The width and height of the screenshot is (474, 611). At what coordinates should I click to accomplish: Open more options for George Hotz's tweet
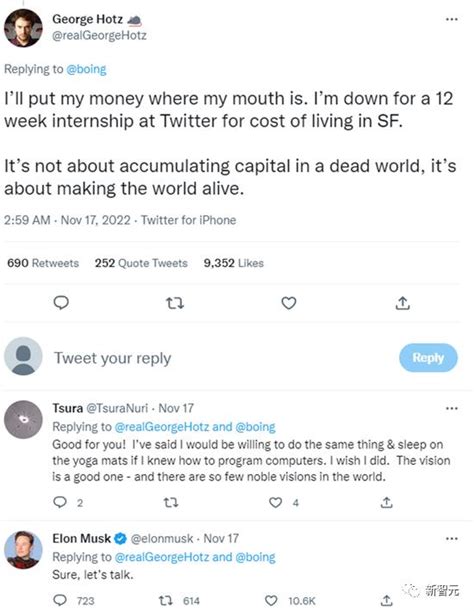coord(451,19)
